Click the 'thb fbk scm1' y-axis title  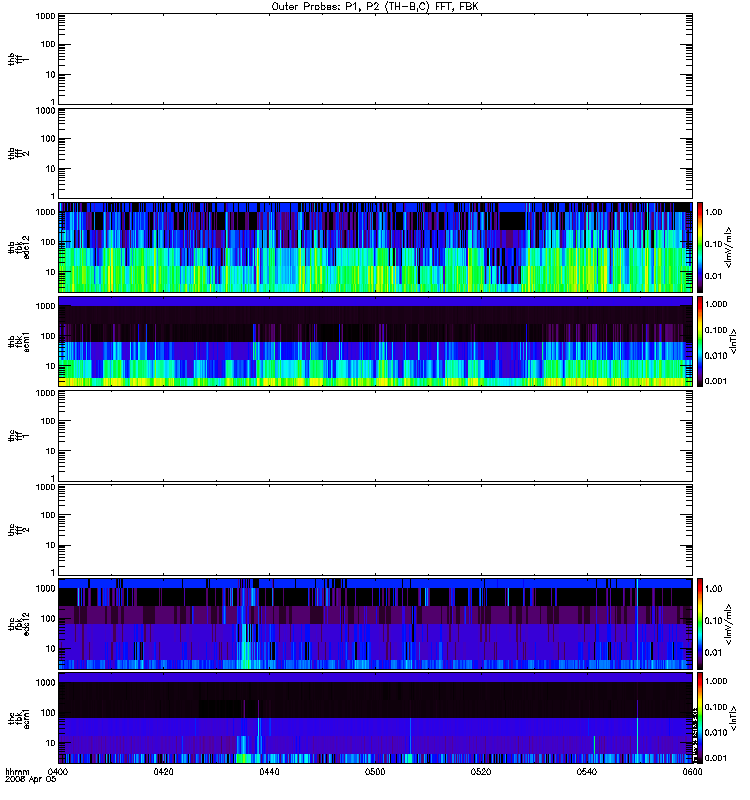18,341
